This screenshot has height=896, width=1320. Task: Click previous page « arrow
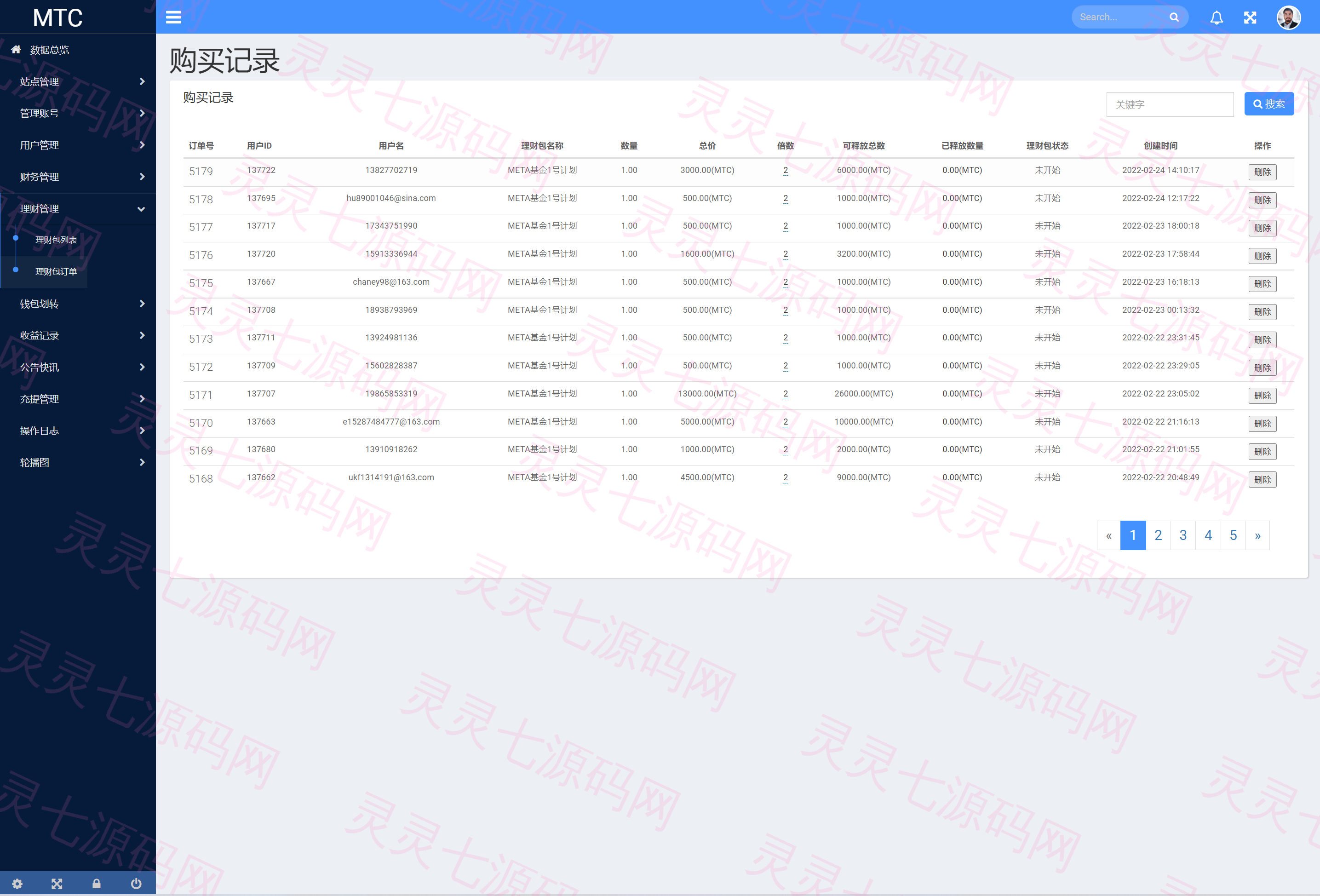click(1109, 535)
